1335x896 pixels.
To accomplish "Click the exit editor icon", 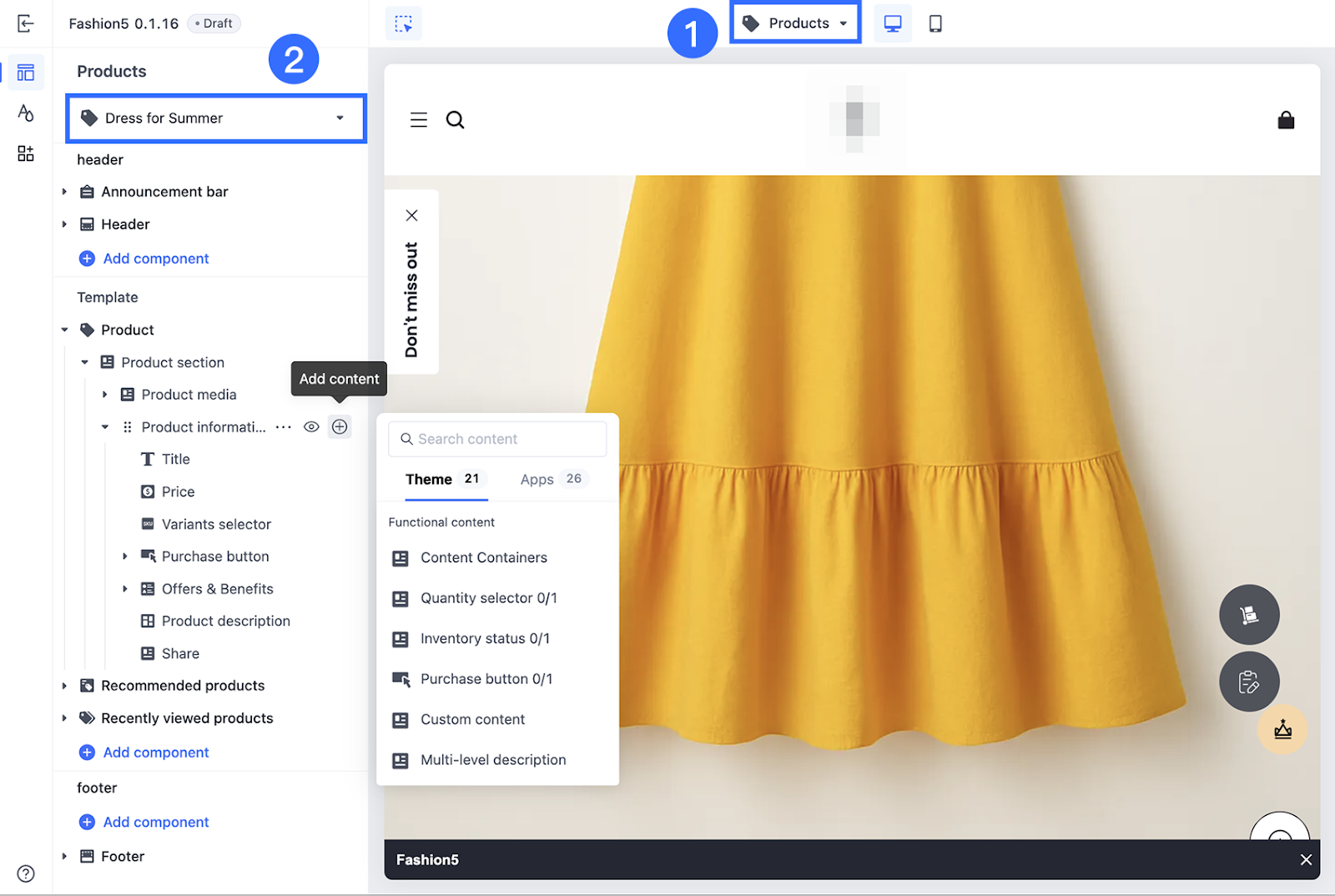I will [x=25, y=23].
